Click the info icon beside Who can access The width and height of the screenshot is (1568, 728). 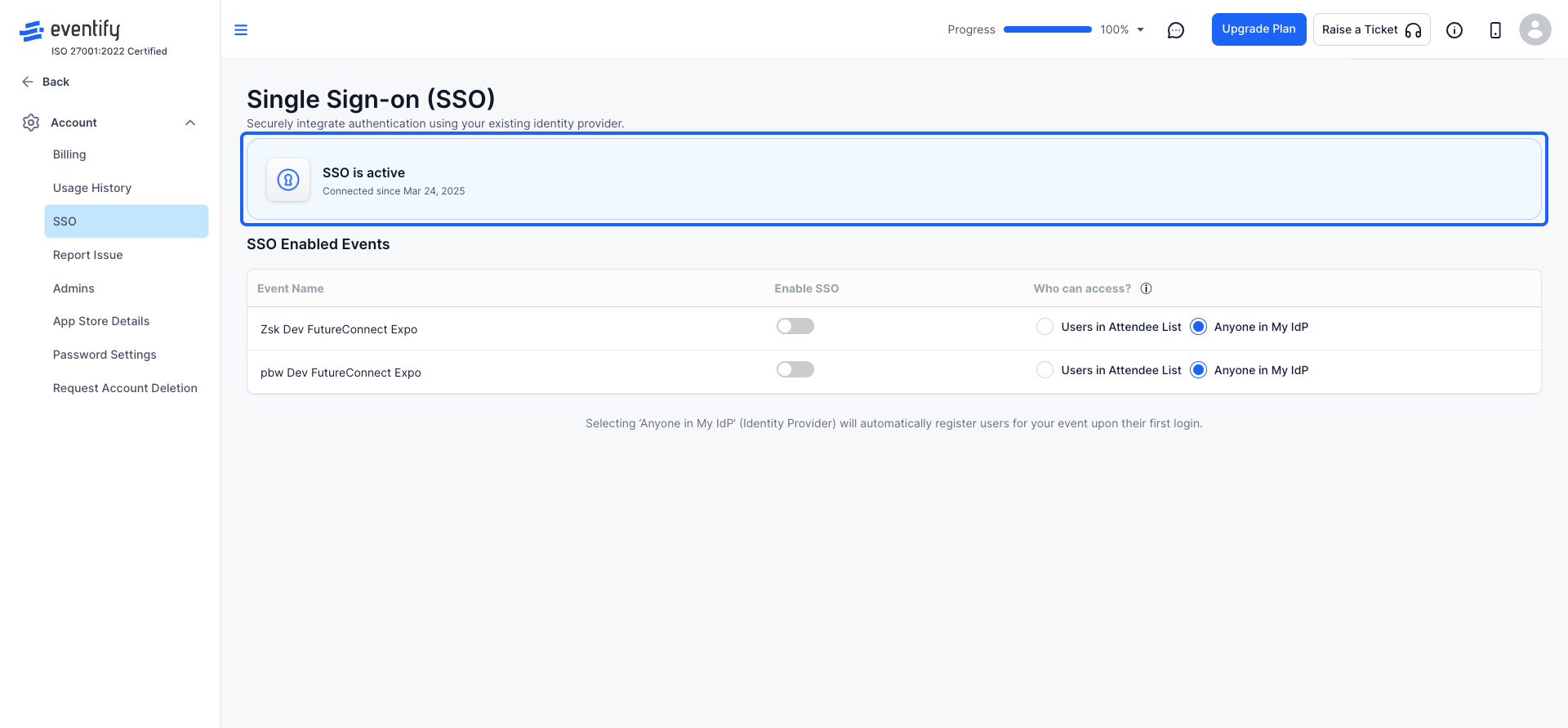coord(1146,288)
